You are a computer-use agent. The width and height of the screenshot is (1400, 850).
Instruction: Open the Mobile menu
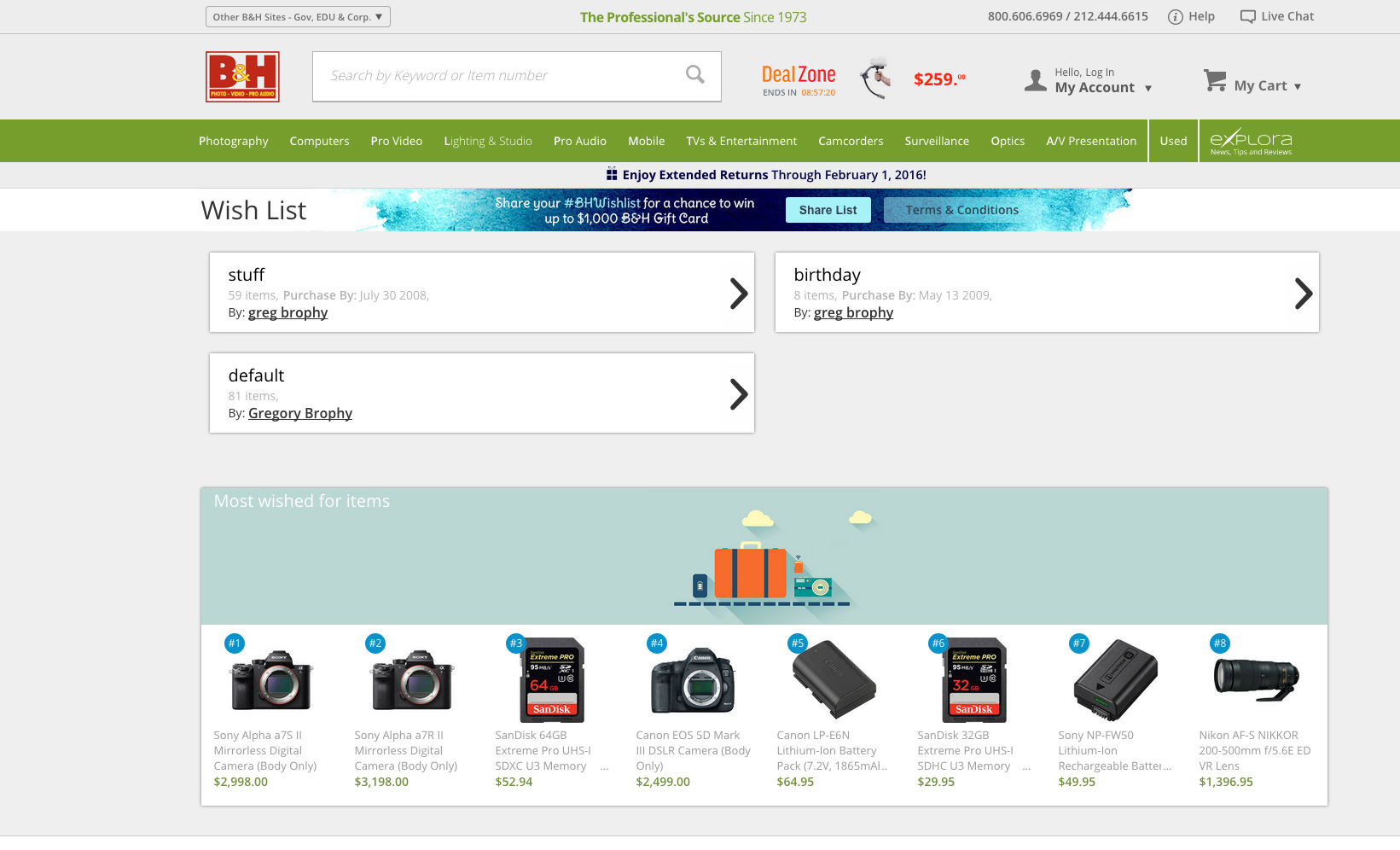pyautogui.click(x=647, y=141)
